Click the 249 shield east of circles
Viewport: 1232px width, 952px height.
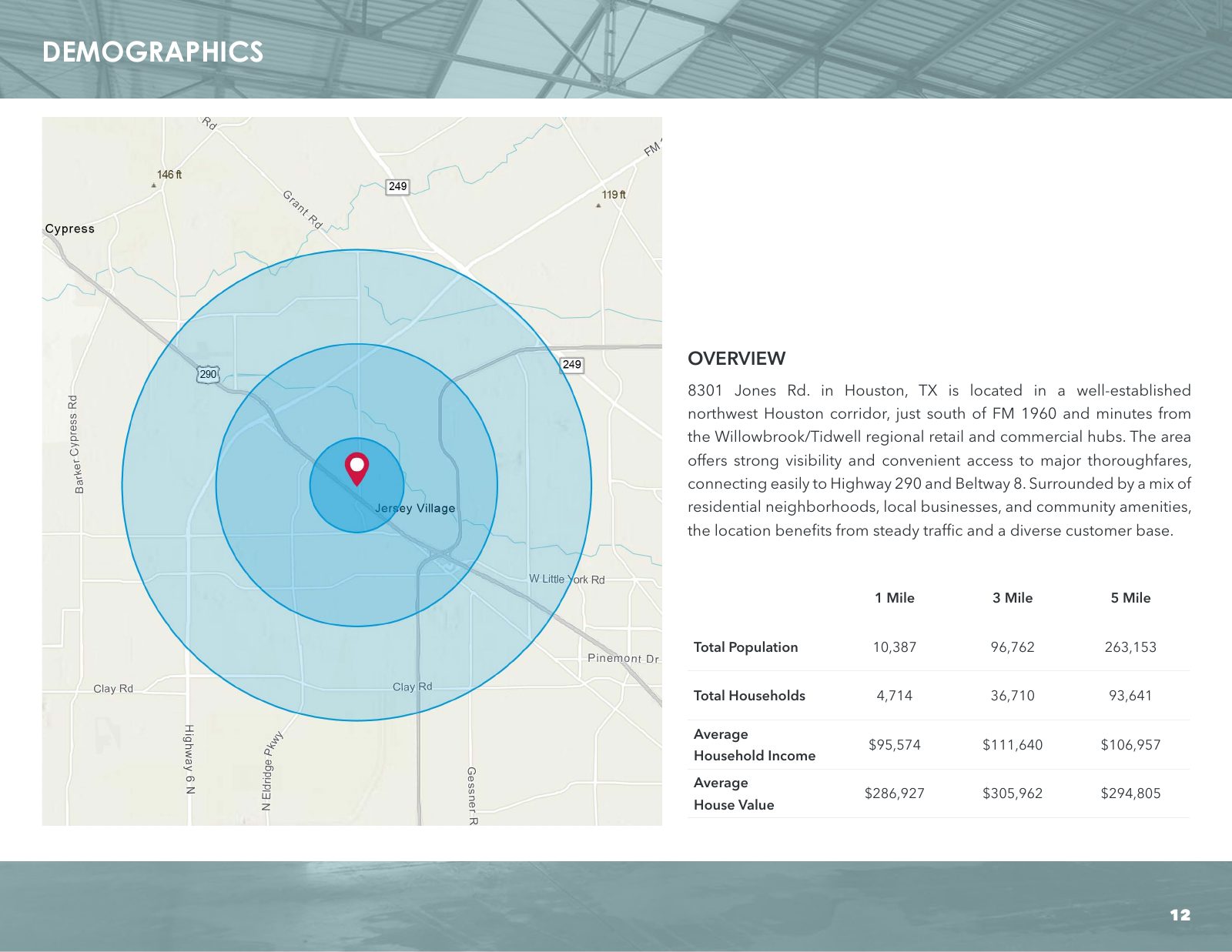click(x=571, y=365)
